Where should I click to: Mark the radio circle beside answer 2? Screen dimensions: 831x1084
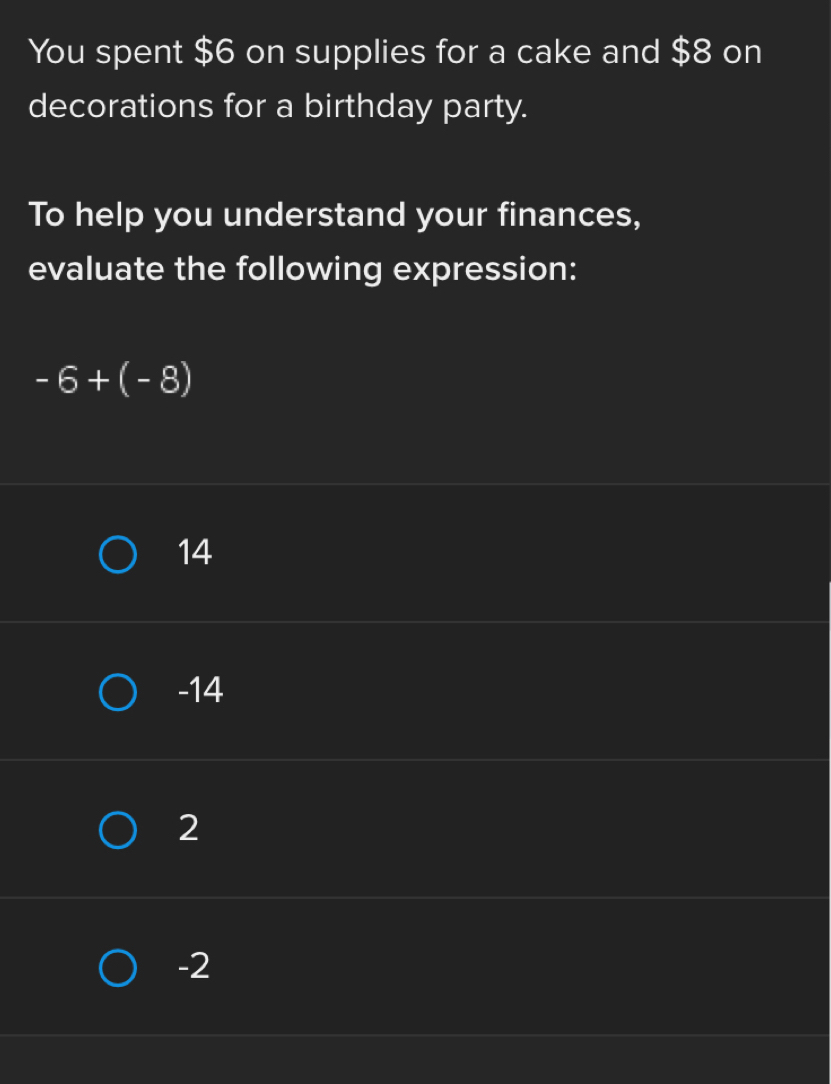118,830
